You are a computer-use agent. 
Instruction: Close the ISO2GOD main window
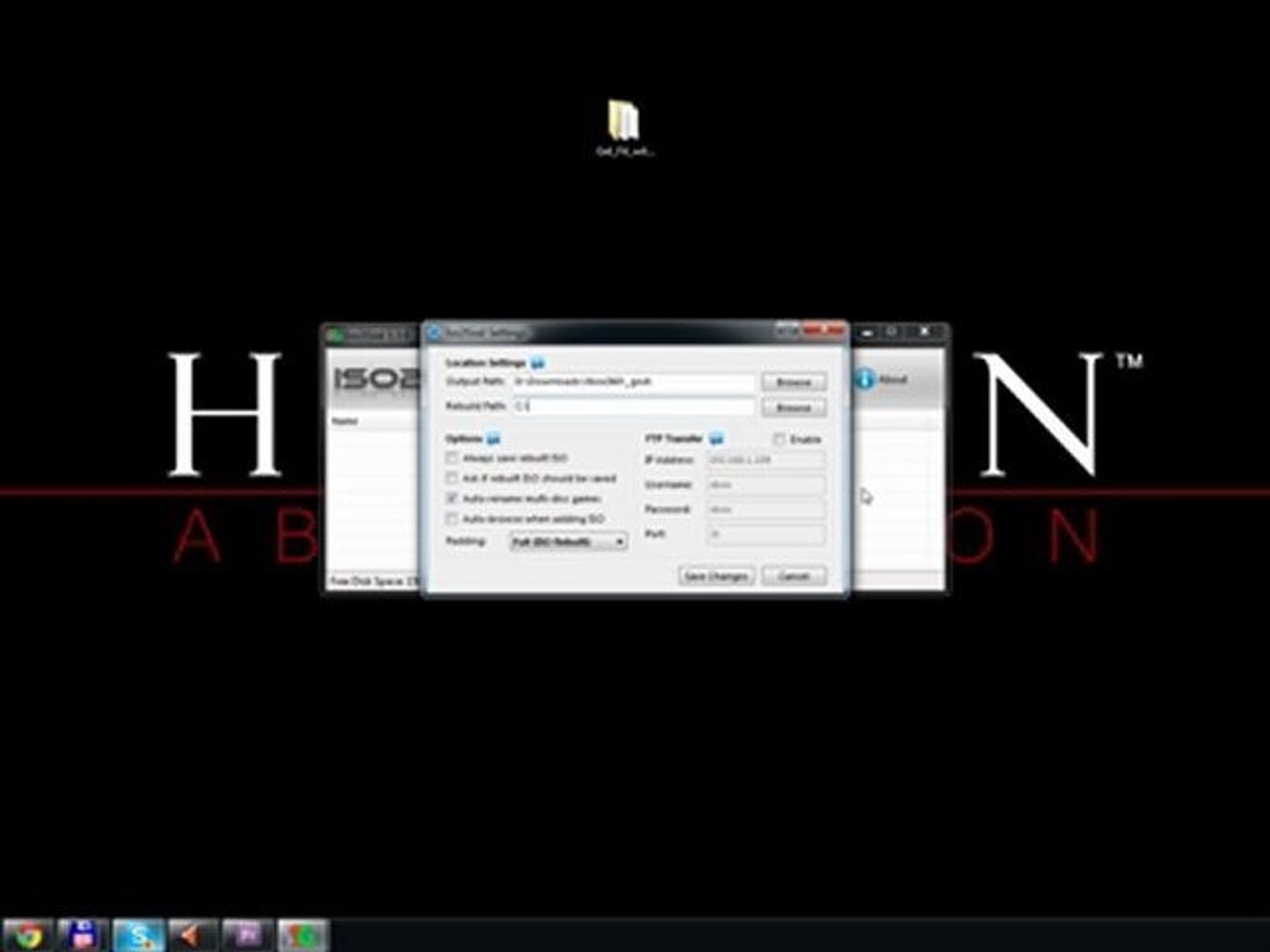point(924,331)
